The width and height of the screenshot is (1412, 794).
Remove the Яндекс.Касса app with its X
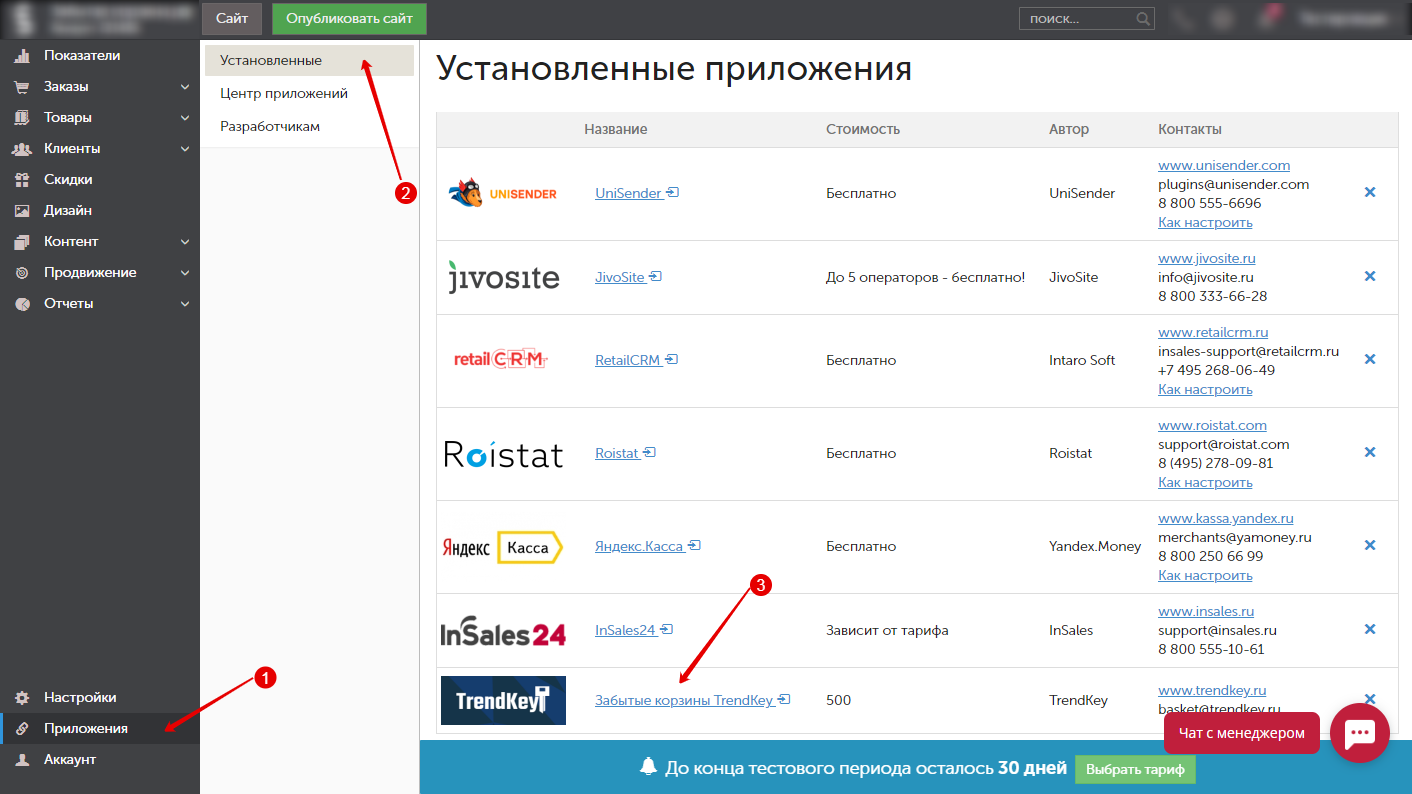[1370, 545]
